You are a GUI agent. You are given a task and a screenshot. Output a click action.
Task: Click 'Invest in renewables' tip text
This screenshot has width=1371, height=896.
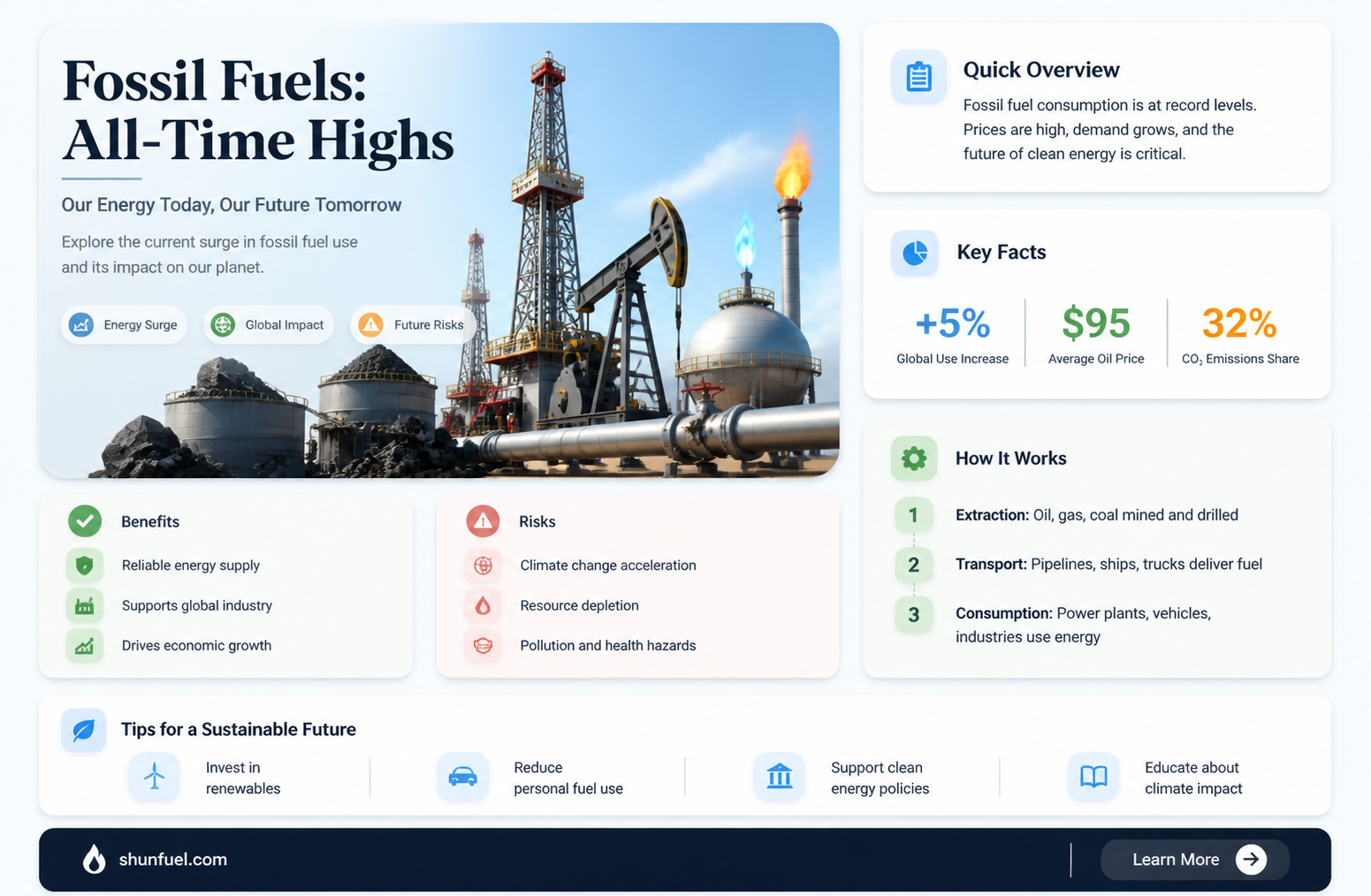coord(243,778)
